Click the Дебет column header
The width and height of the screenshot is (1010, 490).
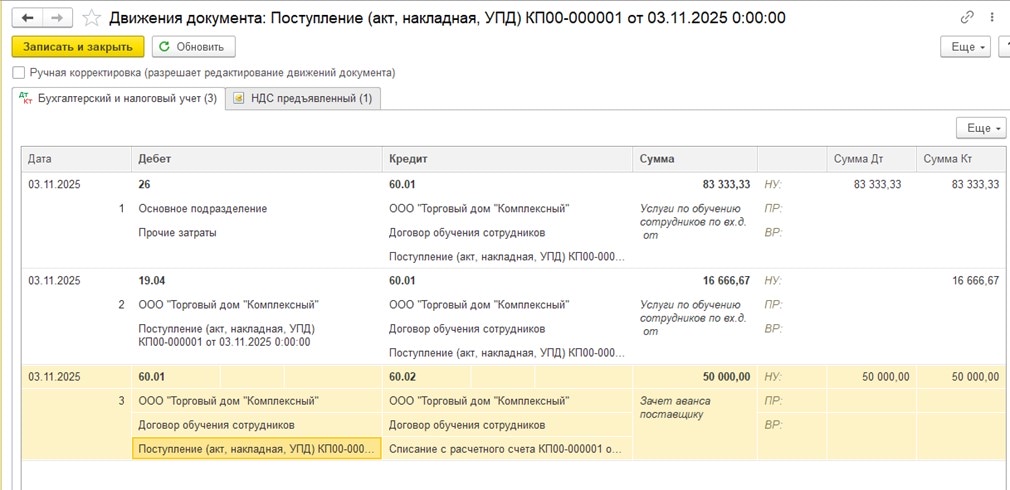155,159
